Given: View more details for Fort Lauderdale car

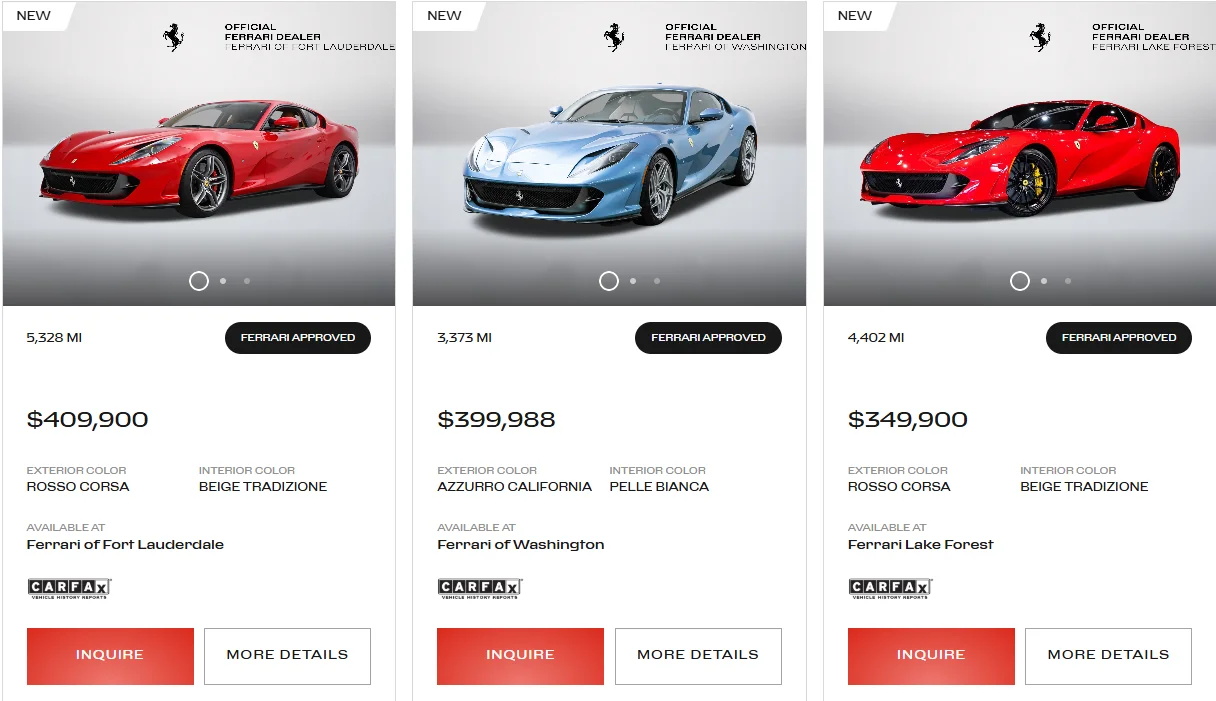Looking at the screenshot, I should point(287,656).
